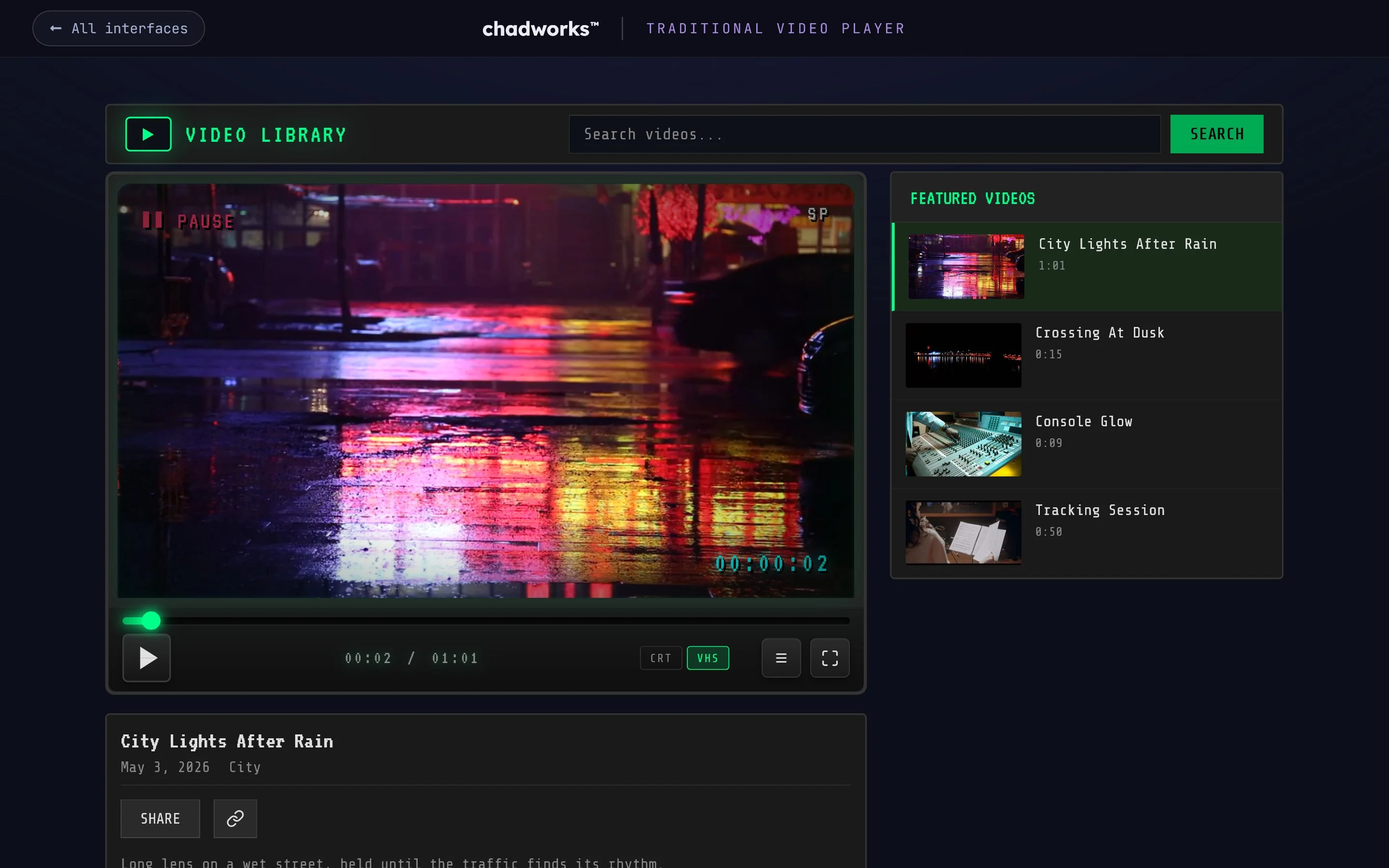Screen dimensions: 1389x868
Task: Click the TRADITIONAL VIDEO PLAYER title
Action: 776,28
